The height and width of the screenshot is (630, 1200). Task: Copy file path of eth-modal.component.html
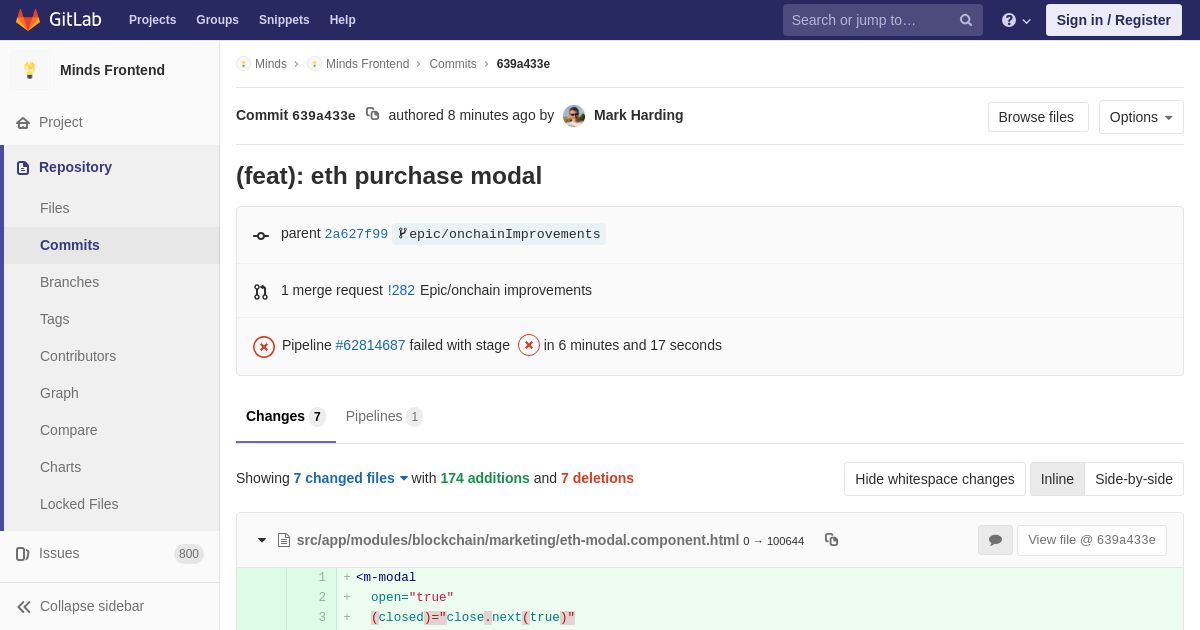pos(831,540)
